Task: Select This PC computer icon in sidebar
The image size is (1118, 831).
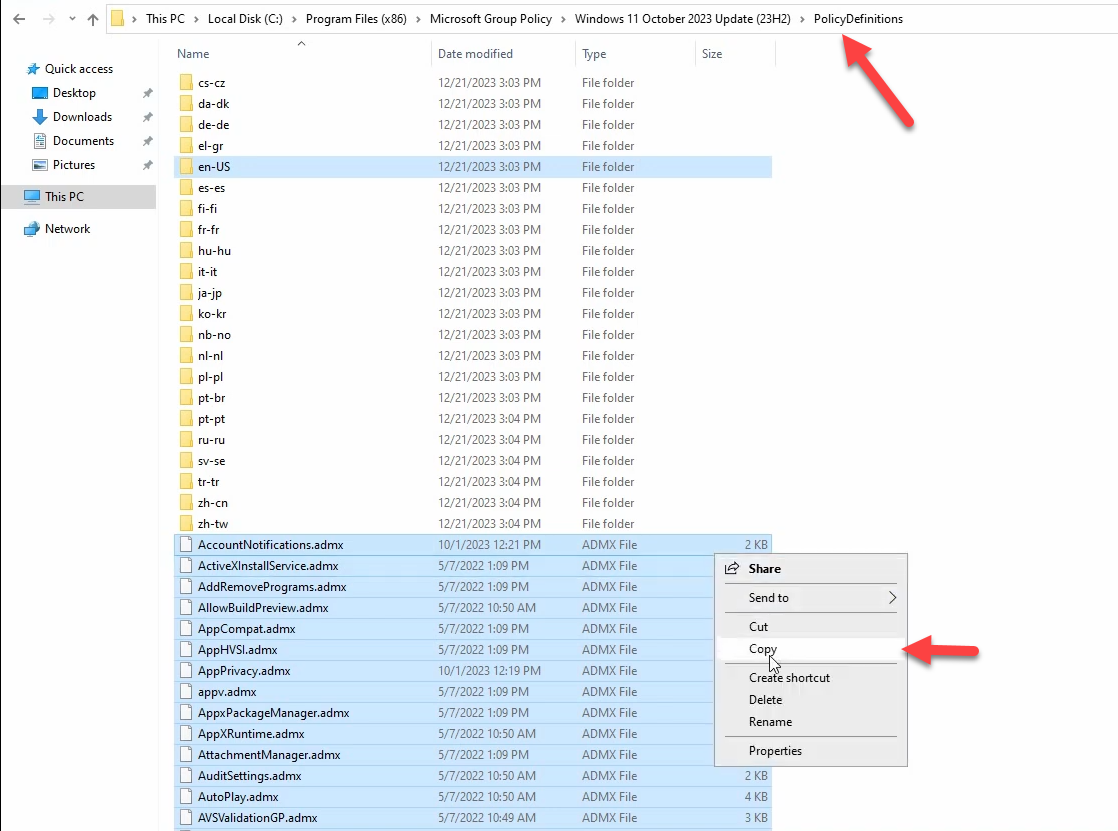Action: pos(32,196)
